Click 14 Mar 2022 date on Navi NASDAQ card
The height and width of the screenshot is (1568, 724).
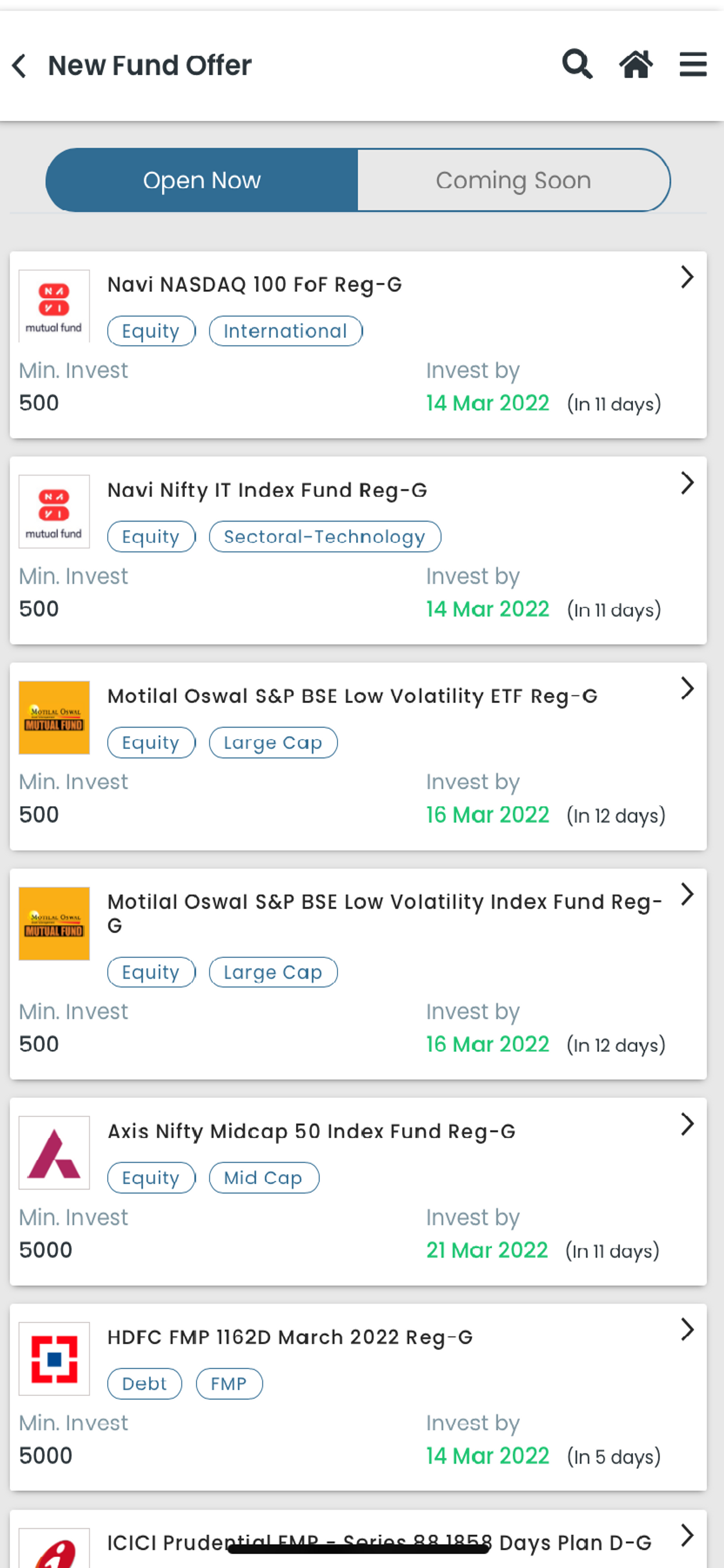(487, 403)
